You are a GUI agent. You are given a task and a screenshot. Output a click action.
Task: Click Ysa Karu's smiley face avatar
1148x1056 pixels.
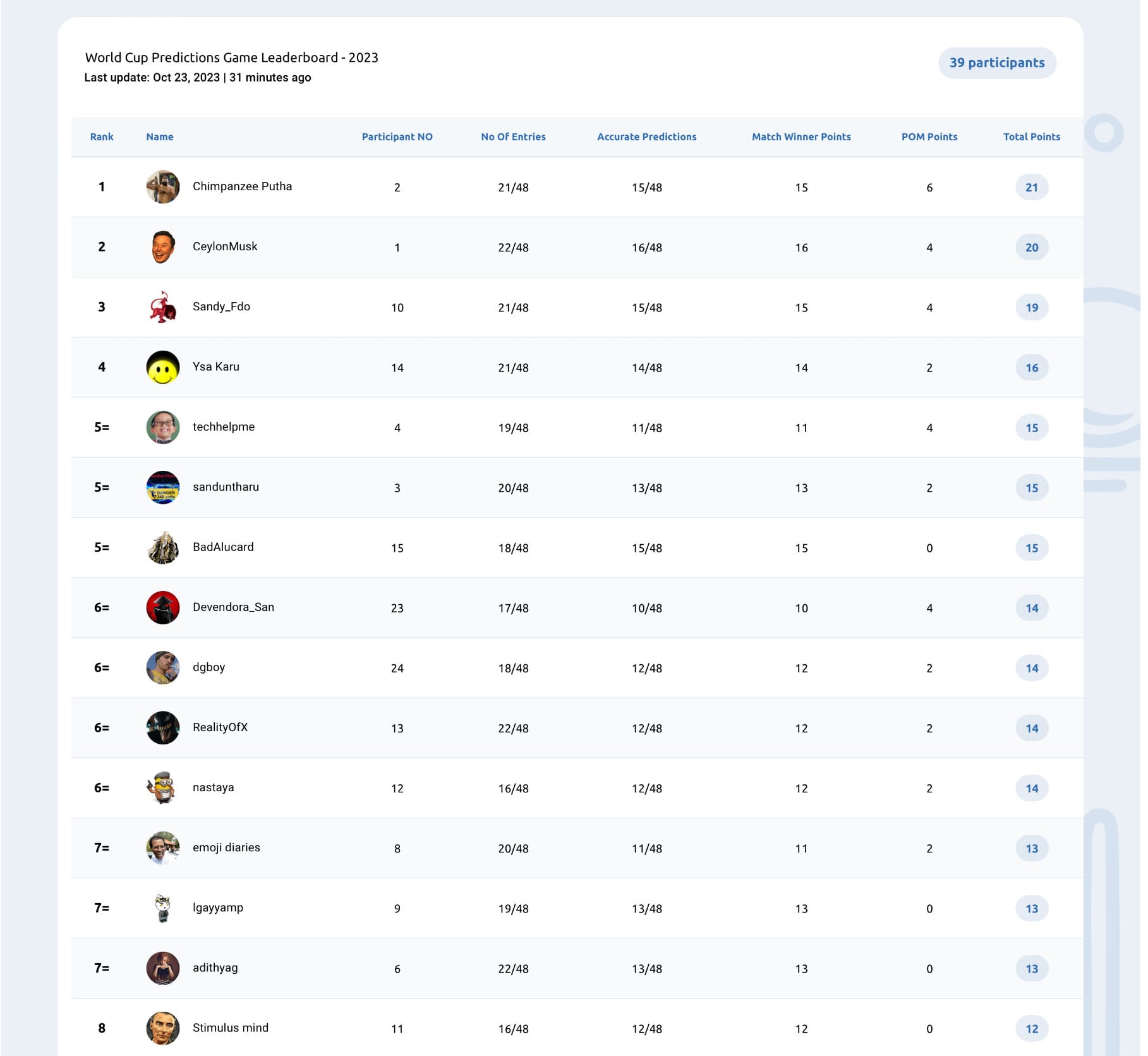click(x=163, y=367)
